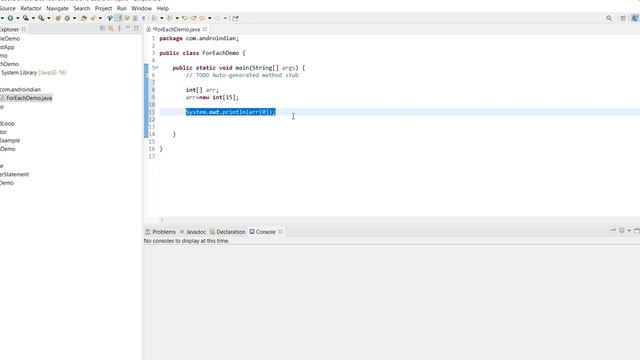640x360 pixels.
Task: Click the Pin Editor toolbar icon
Action: tap(235, 18)
